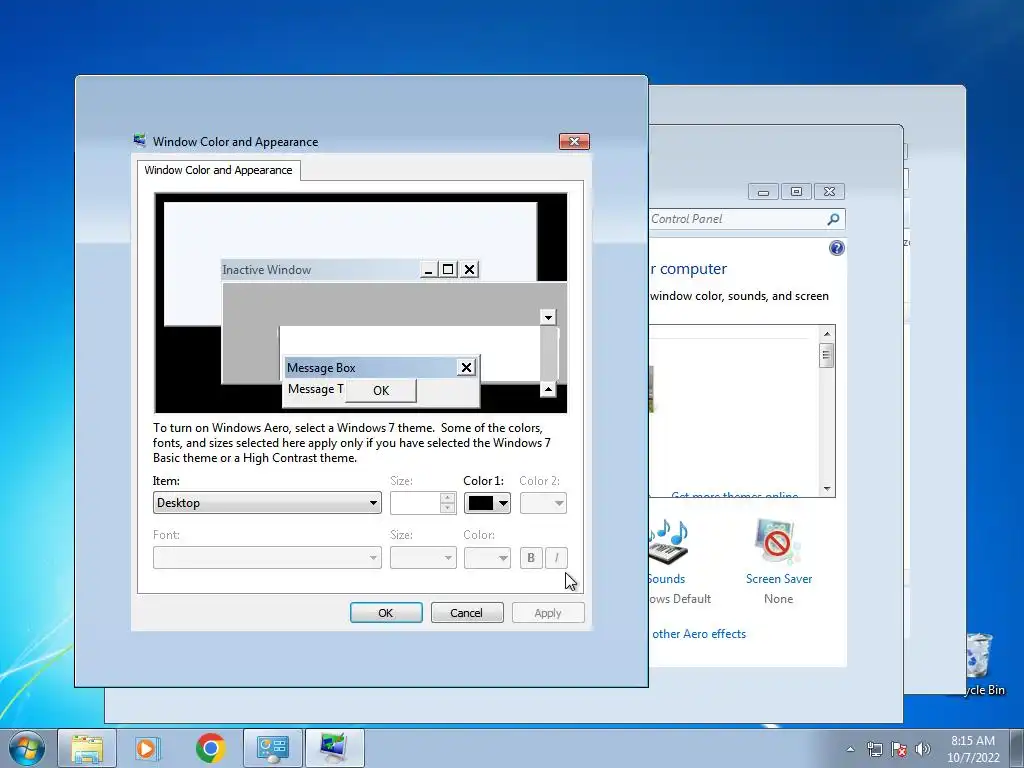
Task: Switch to Control Panel taskbar button
Action: click(273, 748)
